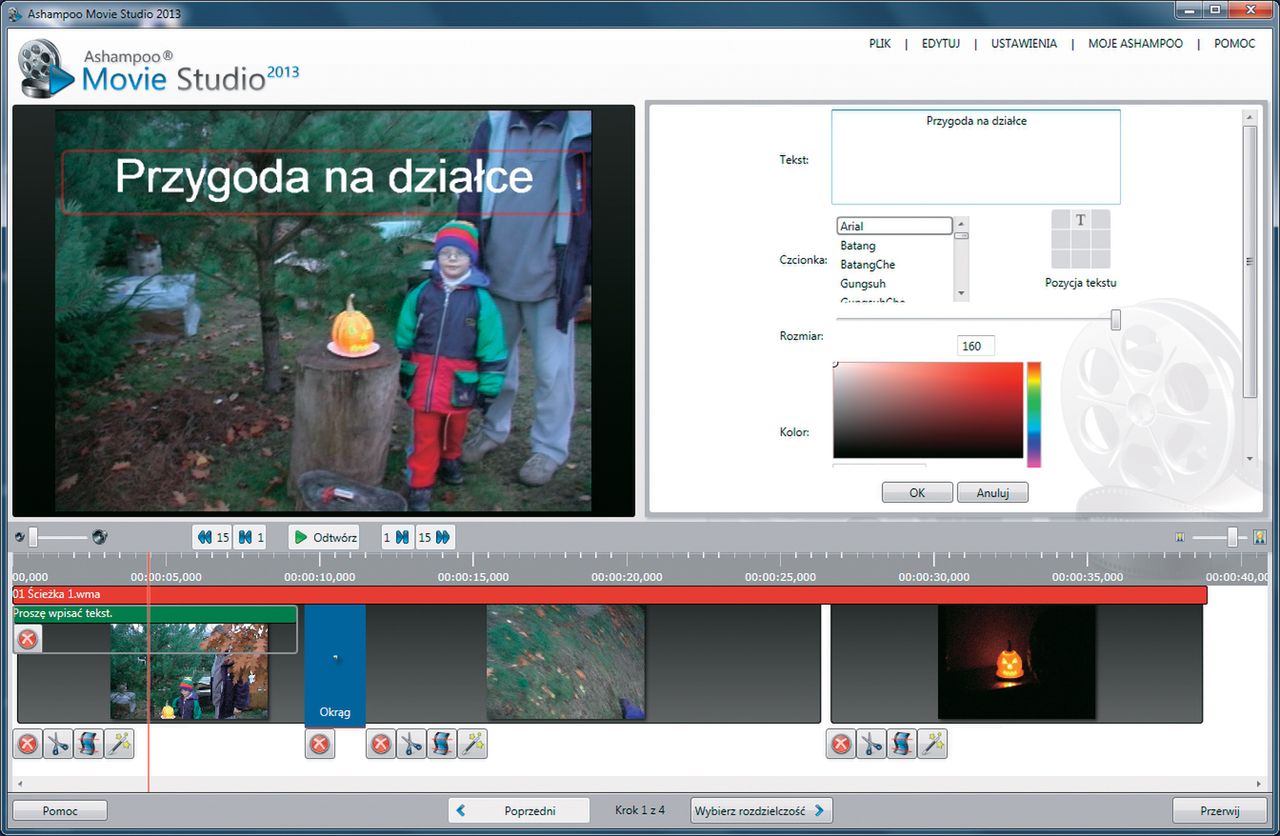Step back 1 frame
This screenshot has height=836, width=1280.
coord(251,537)
